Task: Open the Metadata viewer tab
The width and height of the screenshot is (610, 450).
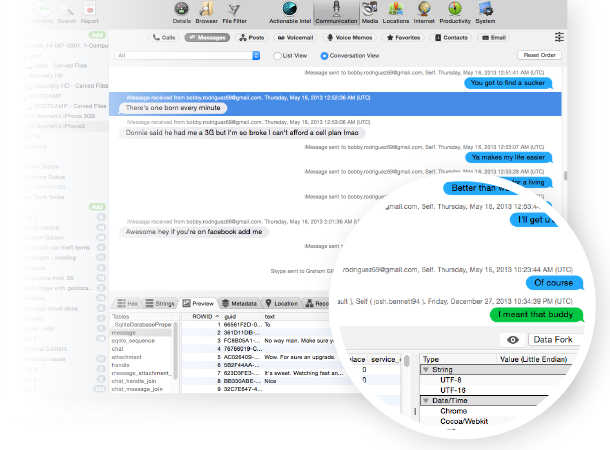Action: click(239, 303)
